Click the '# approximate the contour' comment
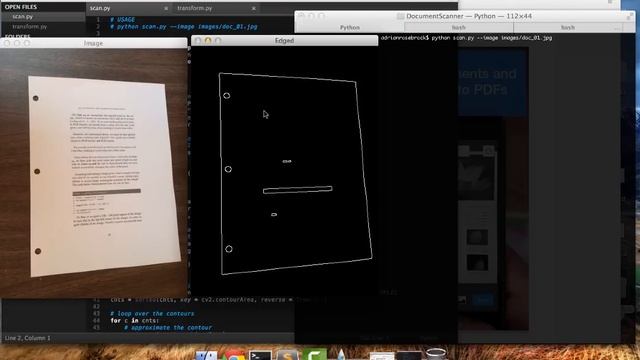640x360 pixels. (x=168, y=327)
